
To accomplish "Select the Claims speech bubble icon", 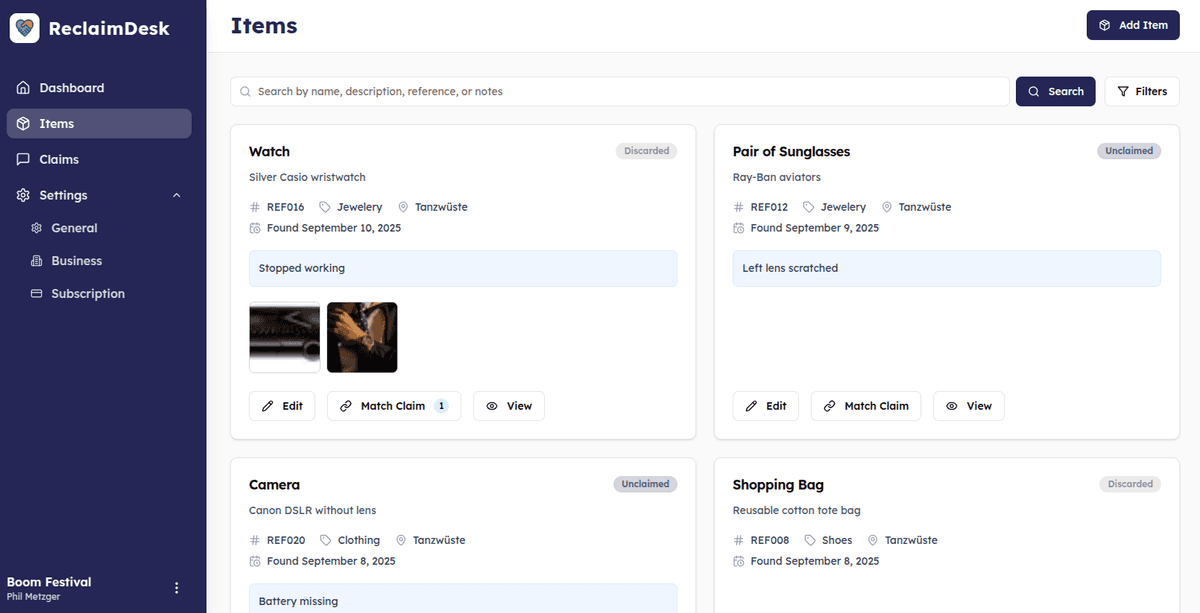I will pyautogui.click(x=23, y=159).
